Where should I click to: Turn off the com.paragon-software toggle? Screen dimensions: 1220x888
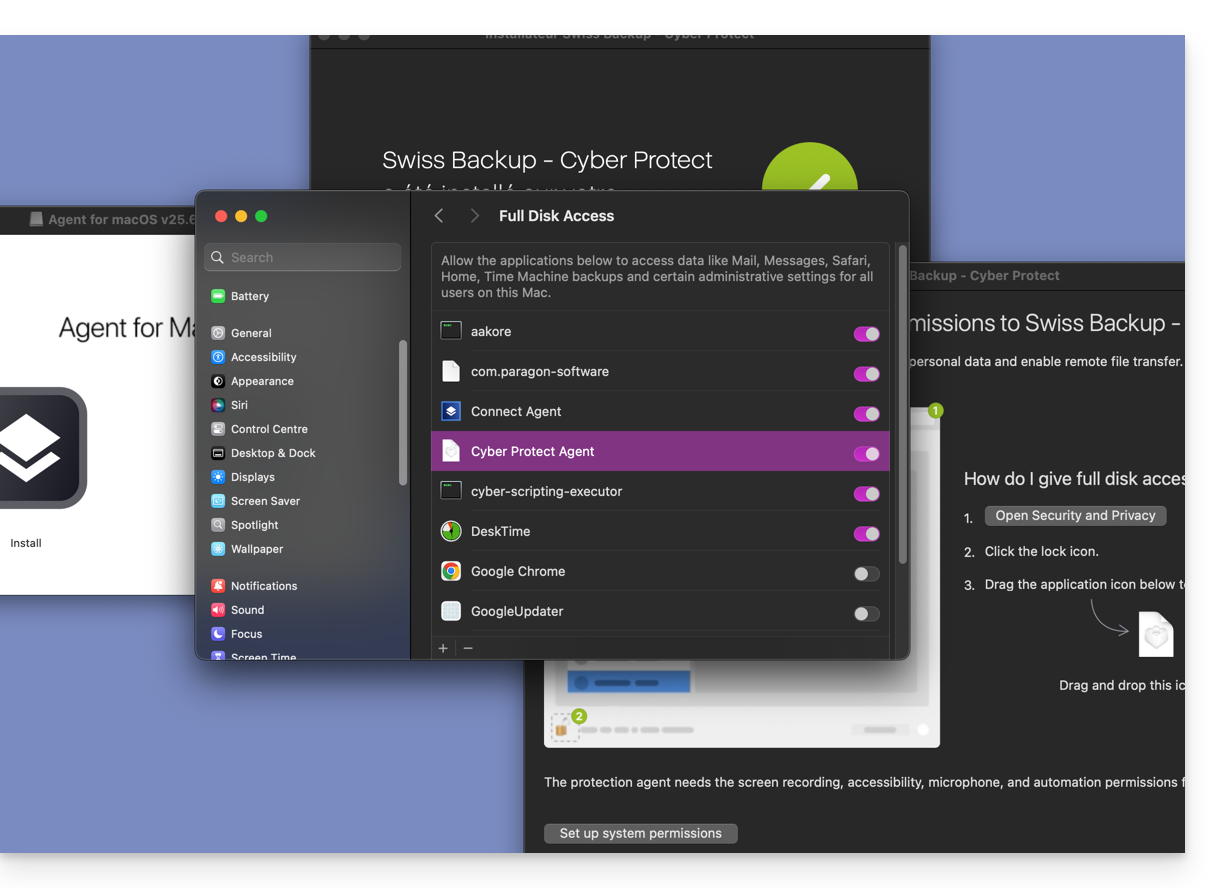coord(866,374)
